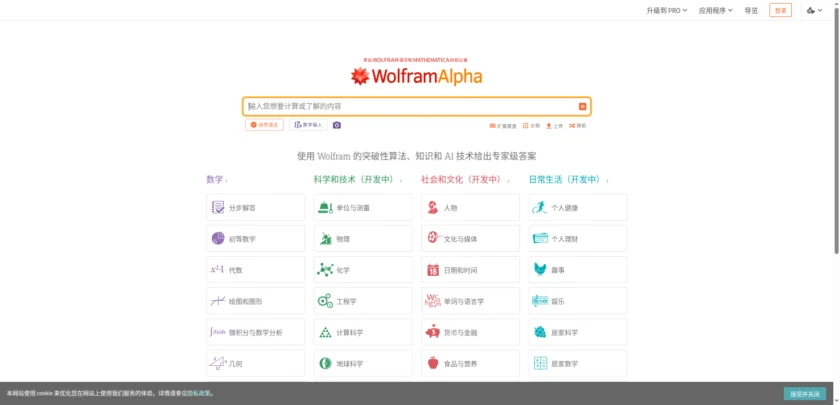Select the 自然语言 input mode
Viewport: 840px width, 405px height.
pos(264,125)
